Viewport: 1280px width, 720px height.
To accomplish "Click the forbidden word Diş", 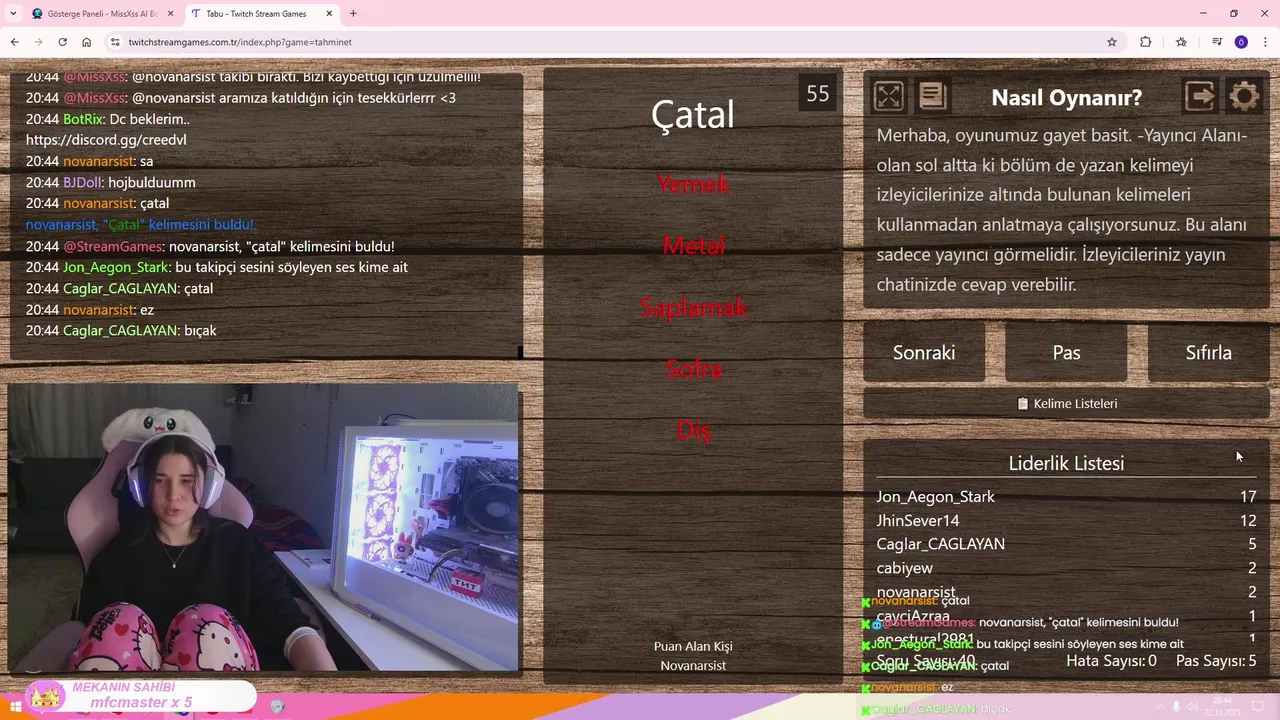I will point(693,431).
